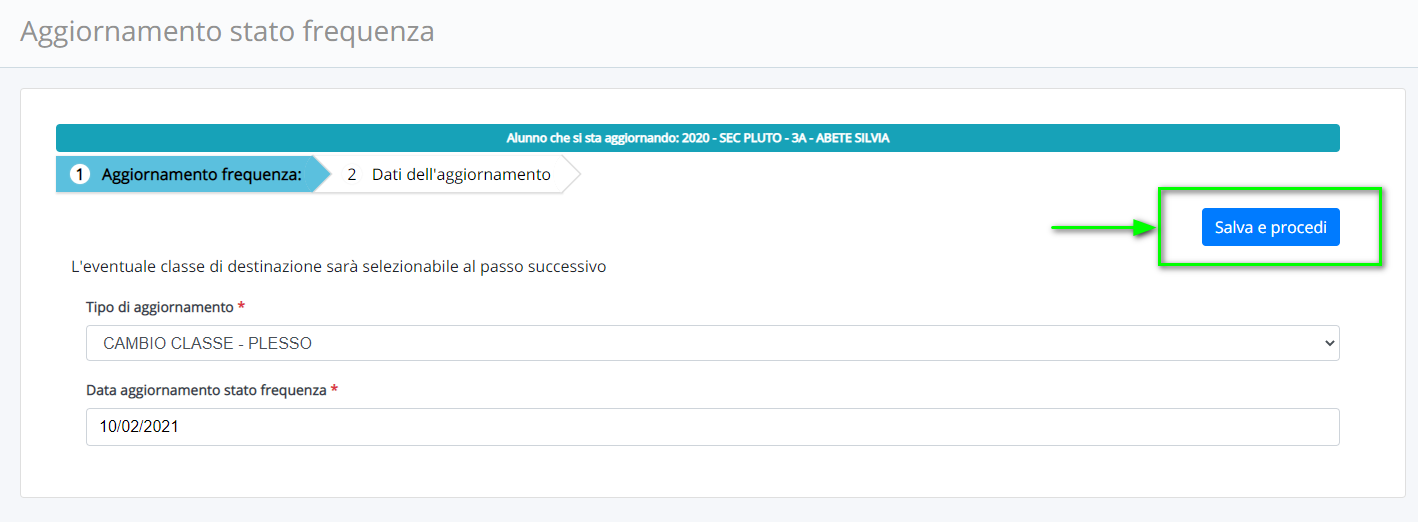Click the chevron arrow of CAMBIO CLASSE select

click(1328, 343)
